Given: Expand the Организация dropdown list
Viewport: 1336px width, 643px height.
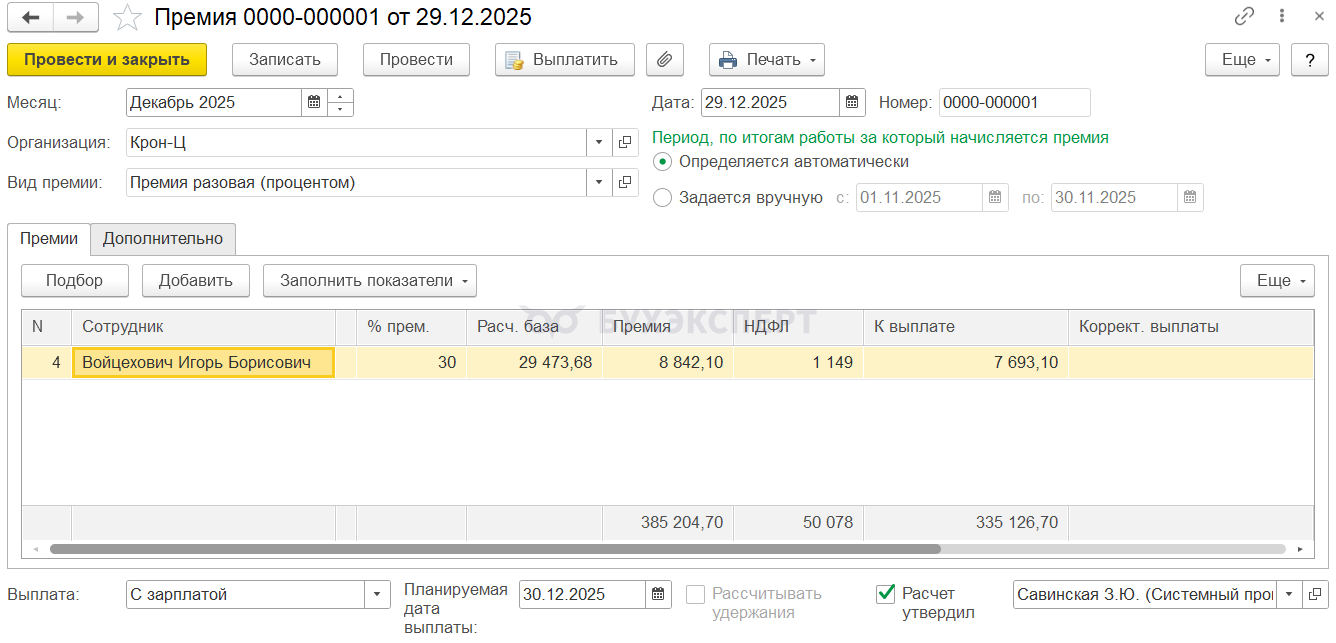Looking at the screenshot, I should tap(599, 142).
